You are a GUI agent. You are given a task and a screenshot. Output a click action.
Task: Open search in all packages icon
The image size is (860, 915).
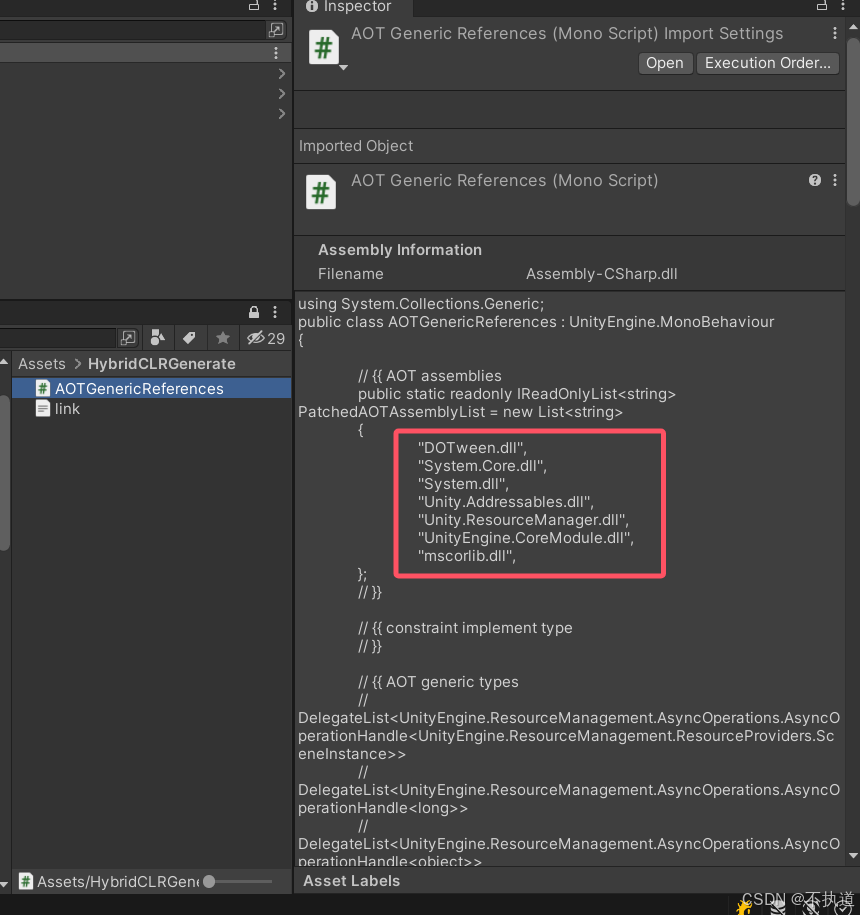128,338
